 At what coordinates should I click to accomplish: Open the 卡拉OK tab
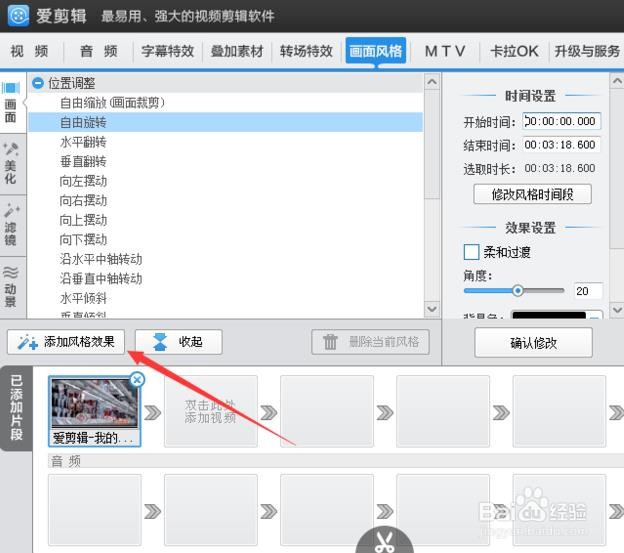click(x=514, y=51)
